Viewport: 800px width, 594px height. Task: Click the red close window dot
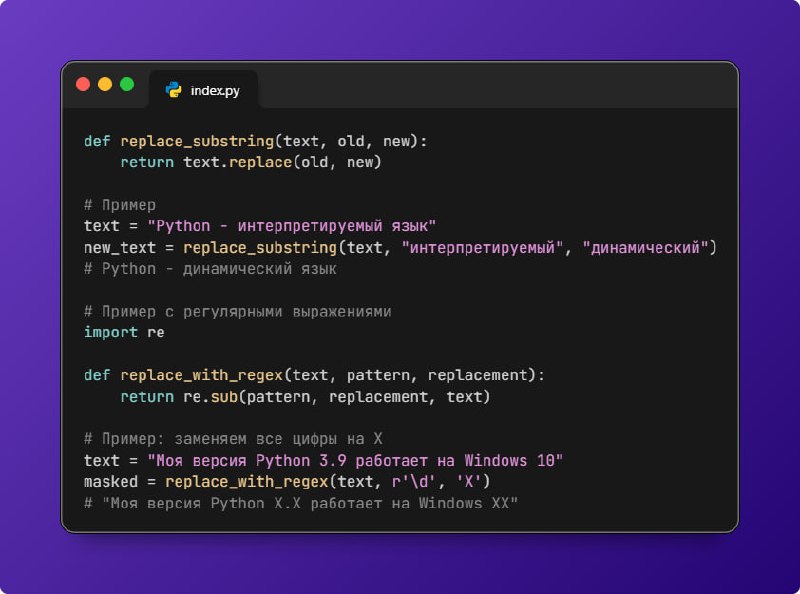(x=83, y=84)
